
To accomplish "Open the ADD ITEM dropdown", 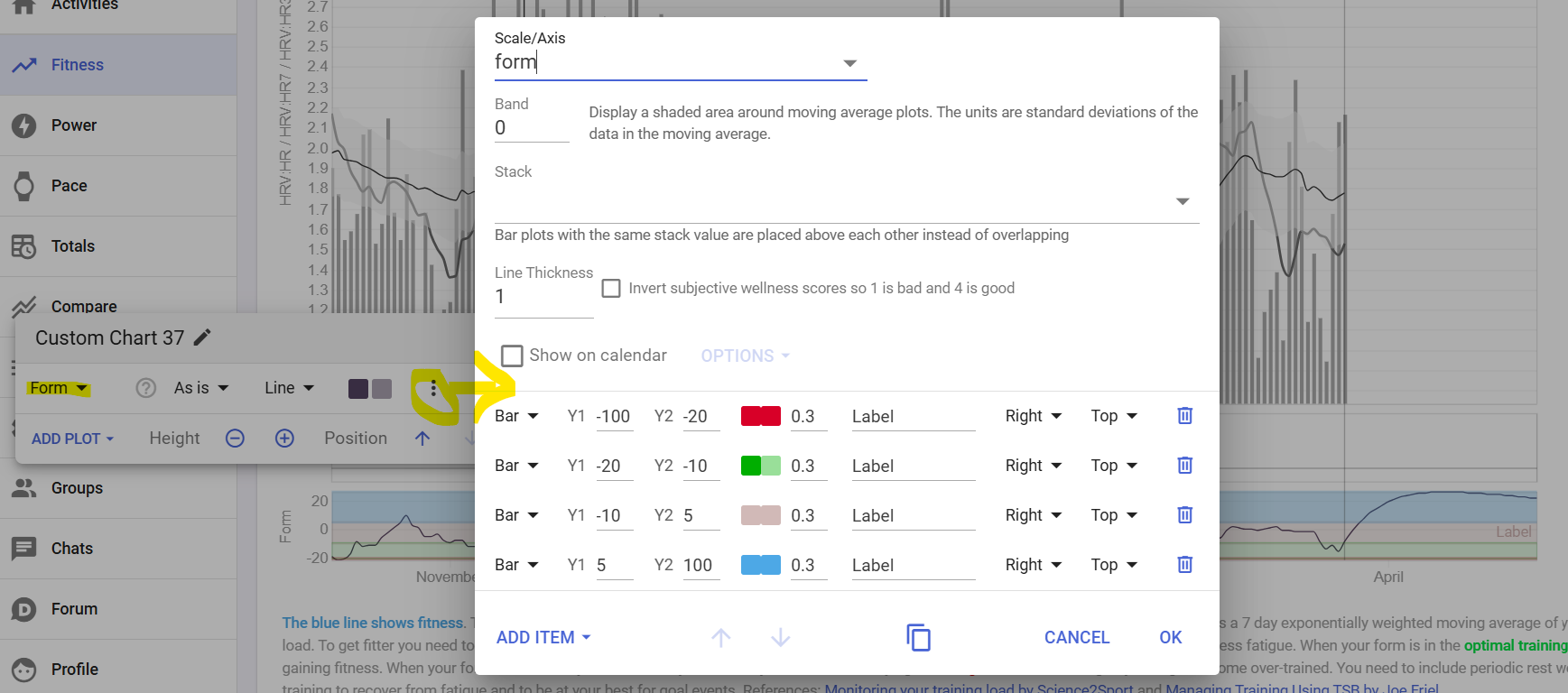I will click(543, 637).
